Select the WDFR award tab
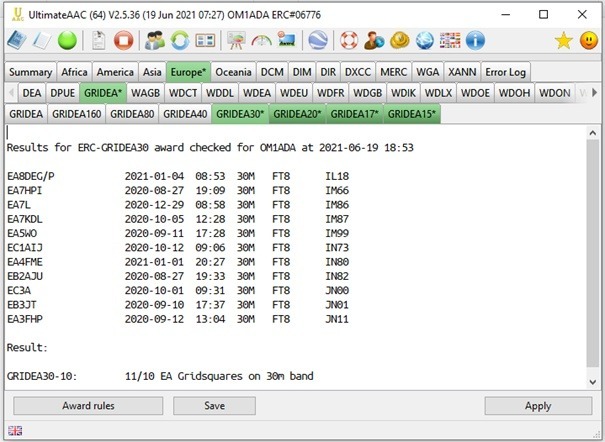The height and width of the screenshot is (442, 605). point(331,93)
